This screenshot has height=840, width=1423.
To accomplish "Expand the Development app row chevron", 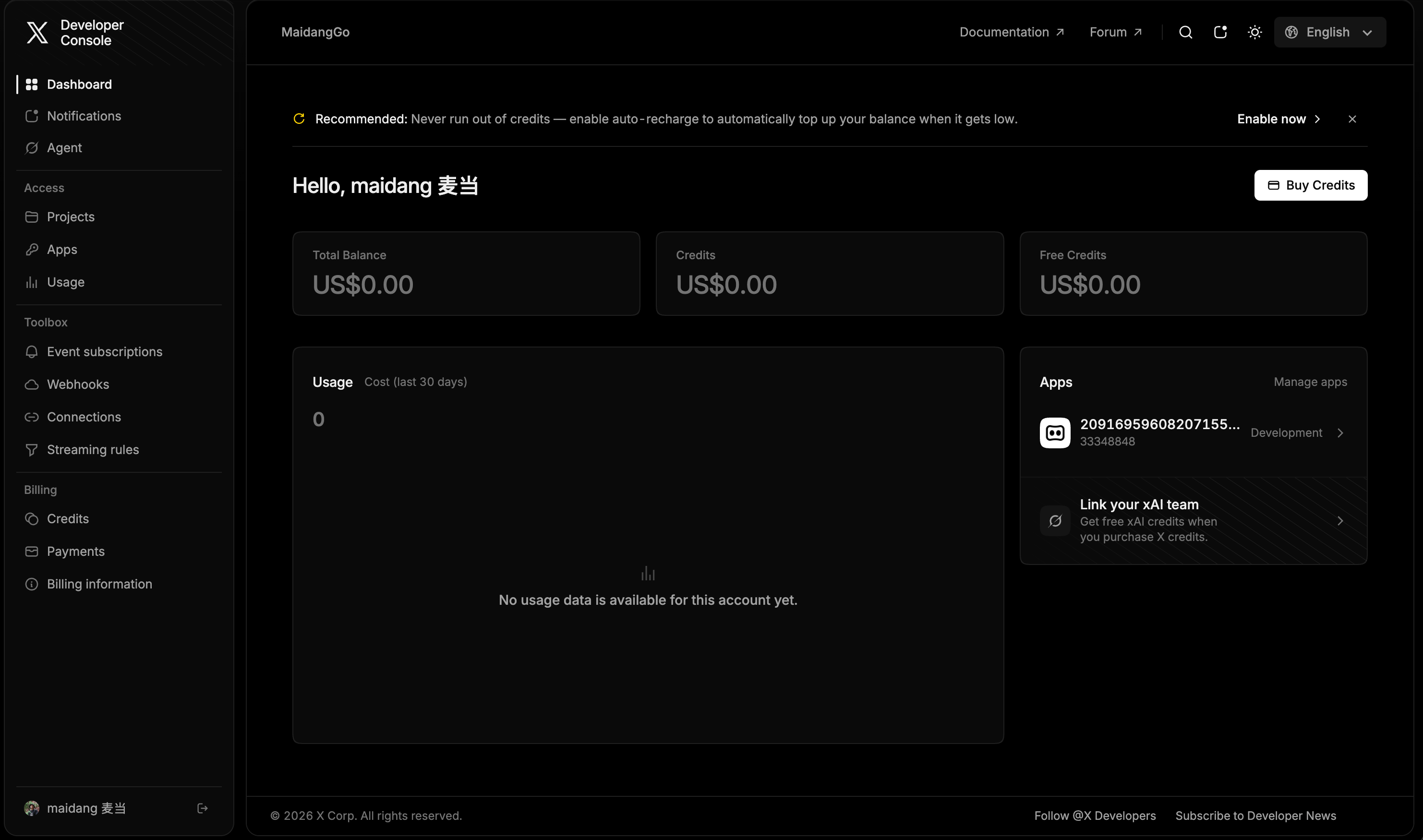I will [x=1340, y=433].
